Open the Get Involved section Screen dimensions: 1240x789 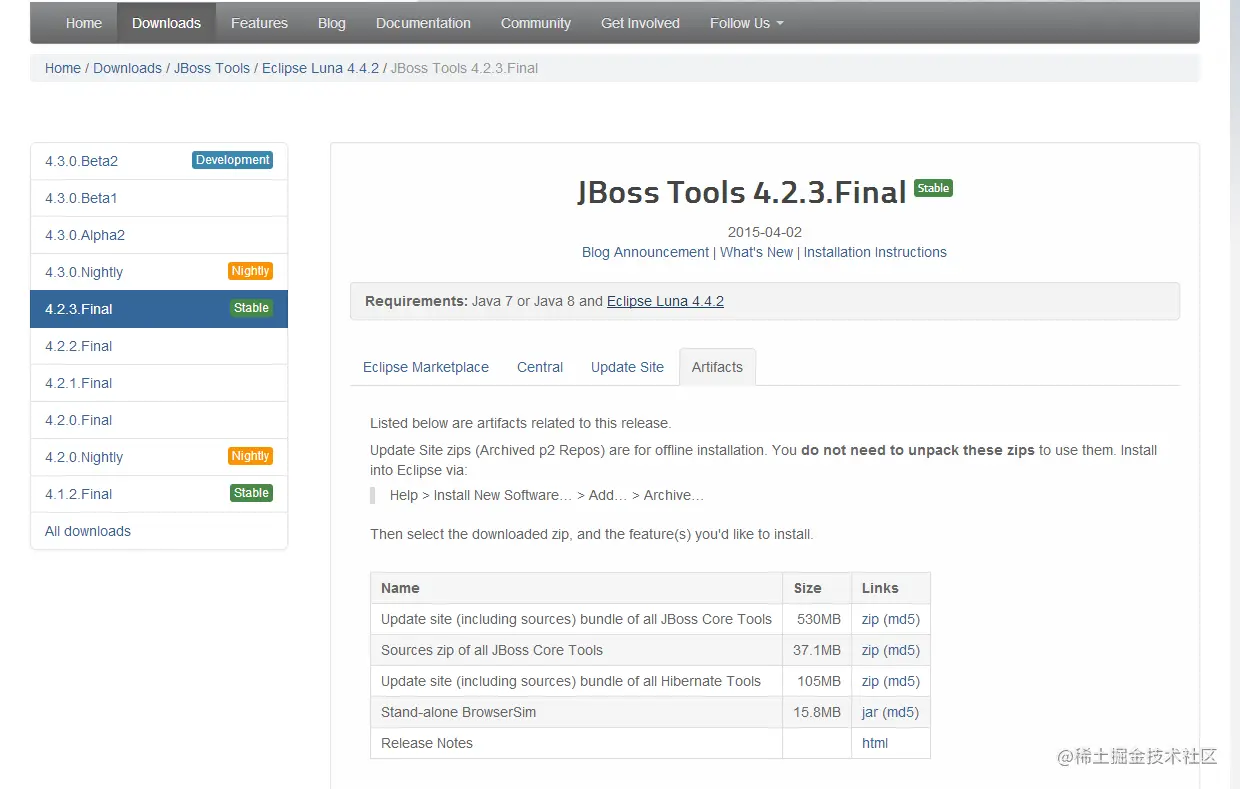pyautogui.click(x=639, y=22)
